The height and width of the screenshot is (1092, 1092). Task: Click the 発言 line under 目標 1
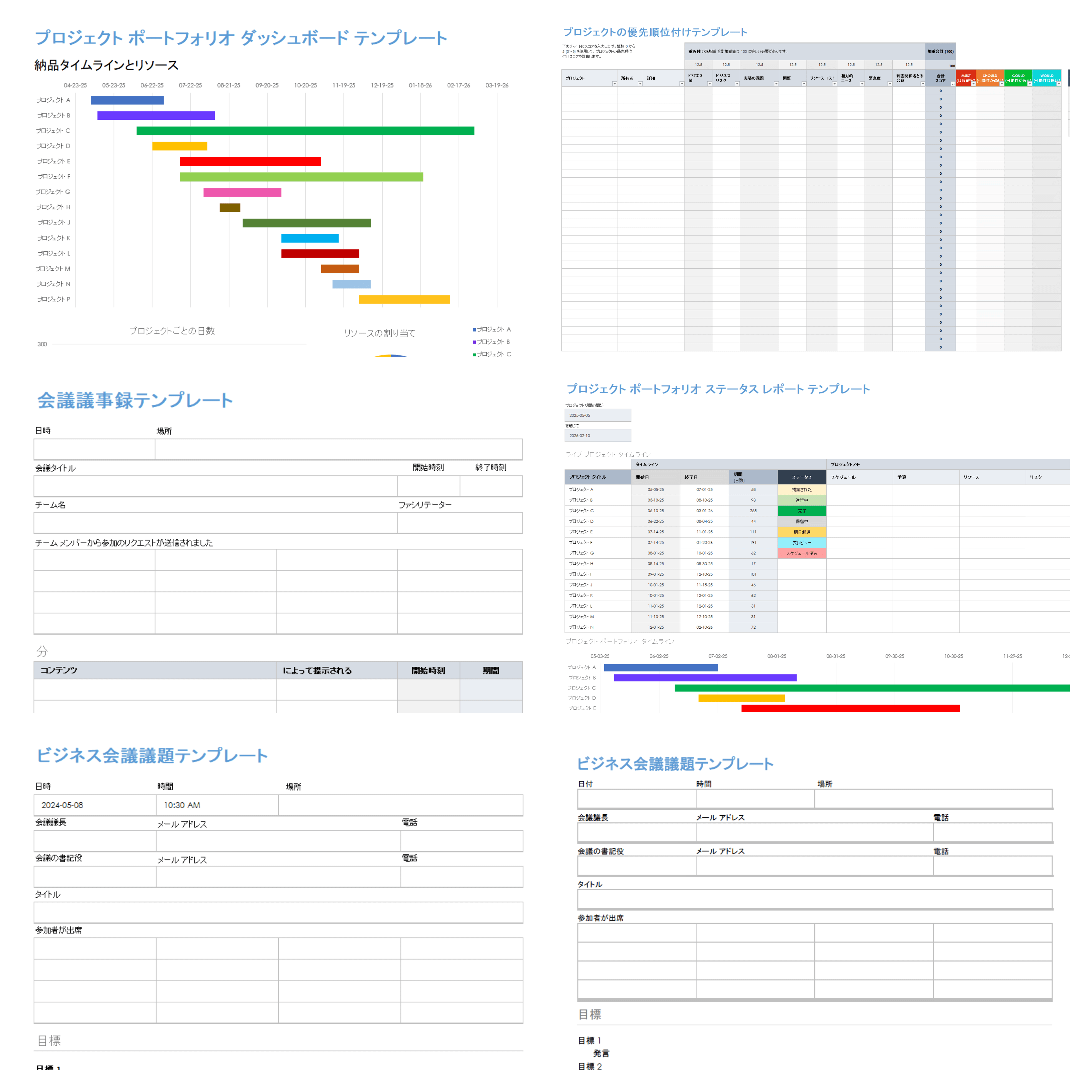pos(601,1054)
